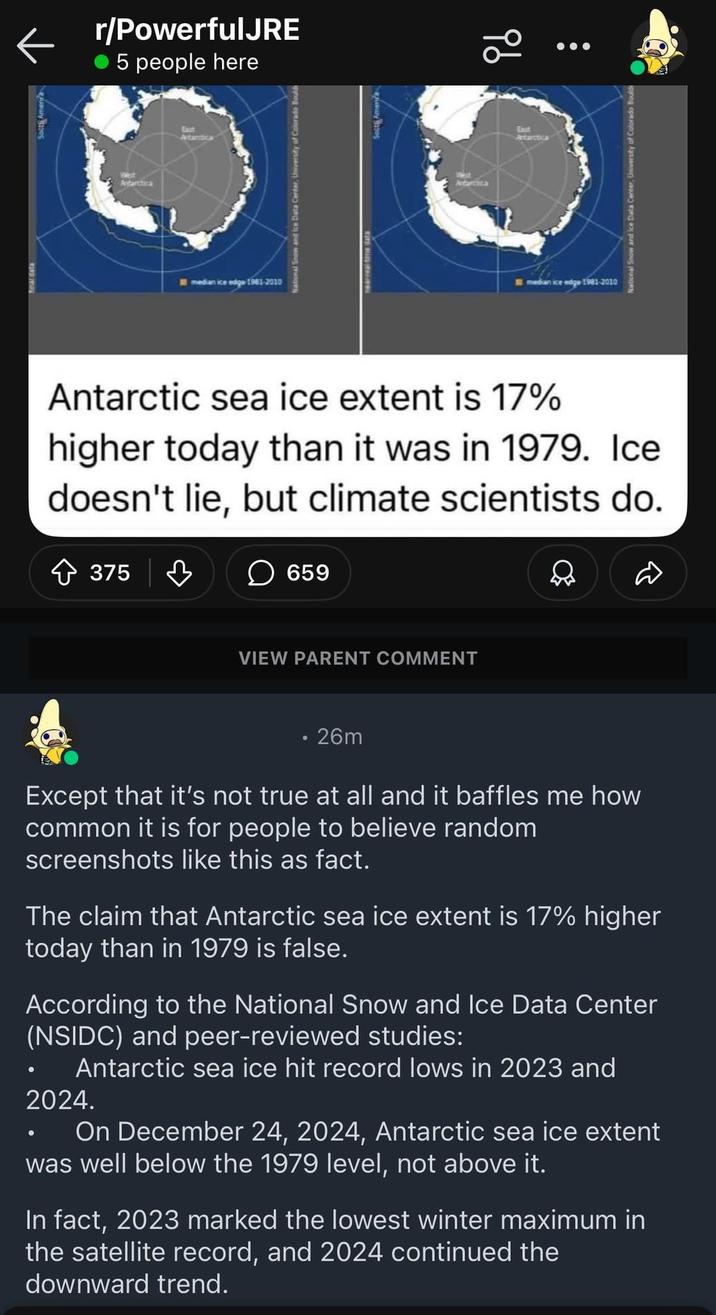716x1315 pixels.
Task: Open the award ribbon icon
Action: pyautogui.click(x=563, y=572)
